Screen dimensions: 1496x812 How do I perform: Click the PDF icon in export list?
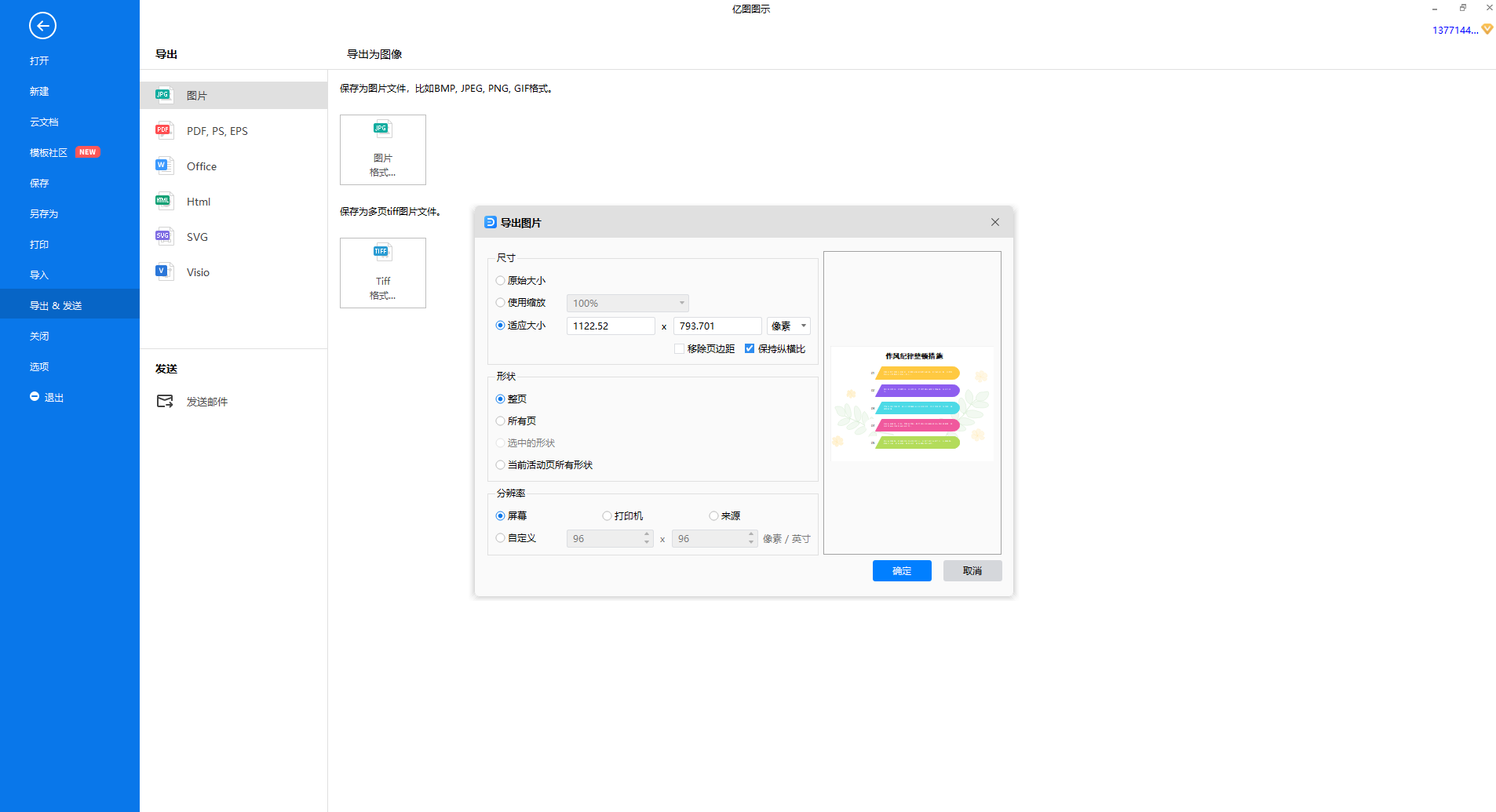(163, 130)
